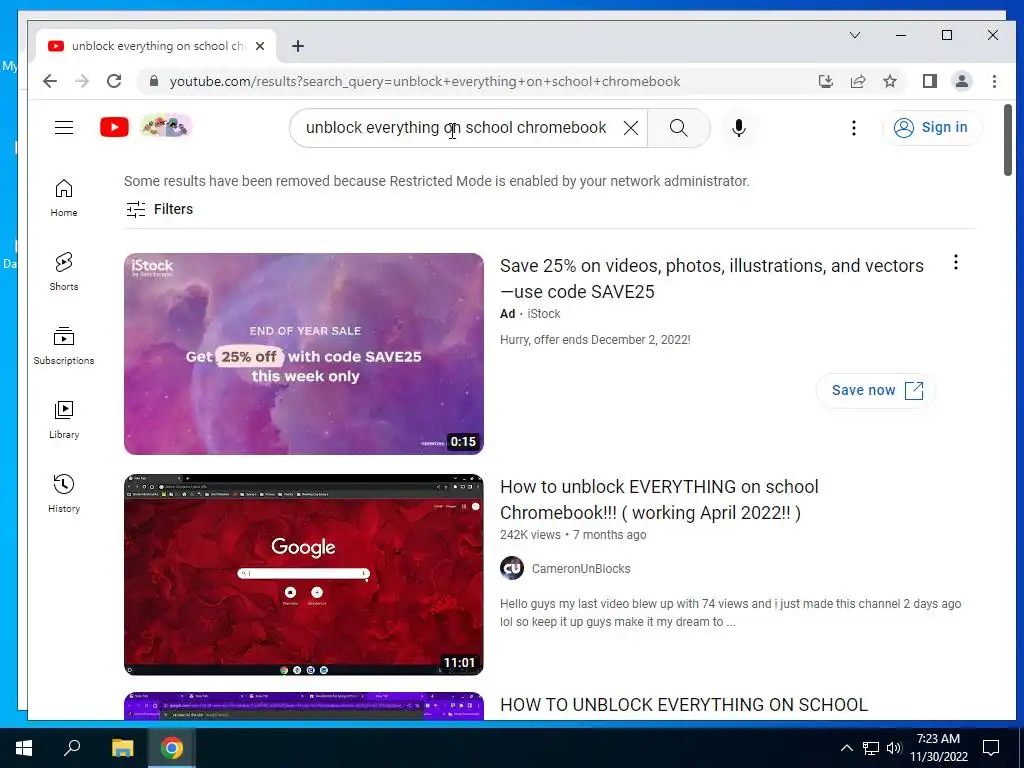Image resolution: width=1024 pixels, height=768 pixels.
Task: Click the iStock advertiser name
Action: [544, 314]
